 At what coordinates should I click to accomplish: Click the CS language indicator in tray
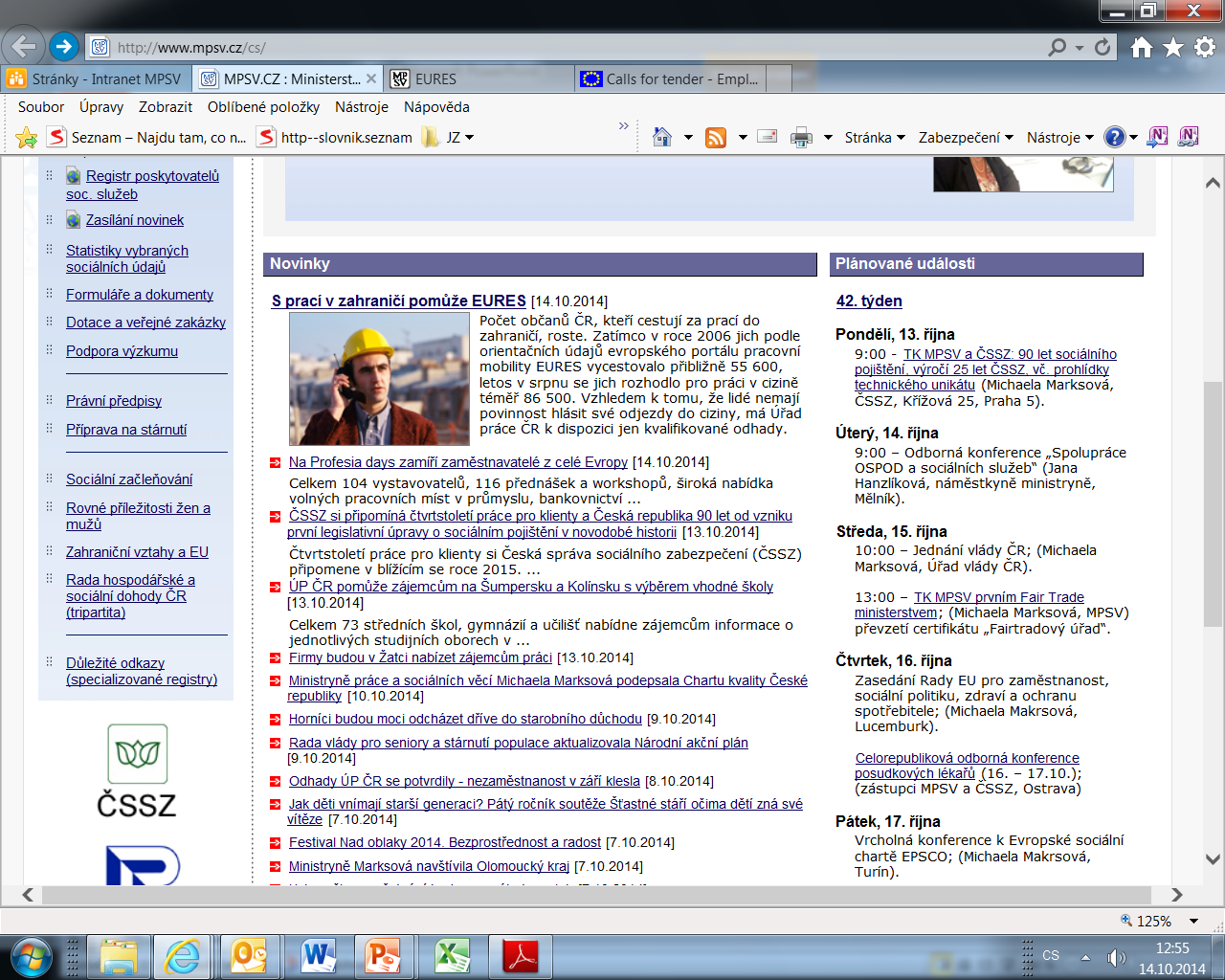tap(1051, 955)
